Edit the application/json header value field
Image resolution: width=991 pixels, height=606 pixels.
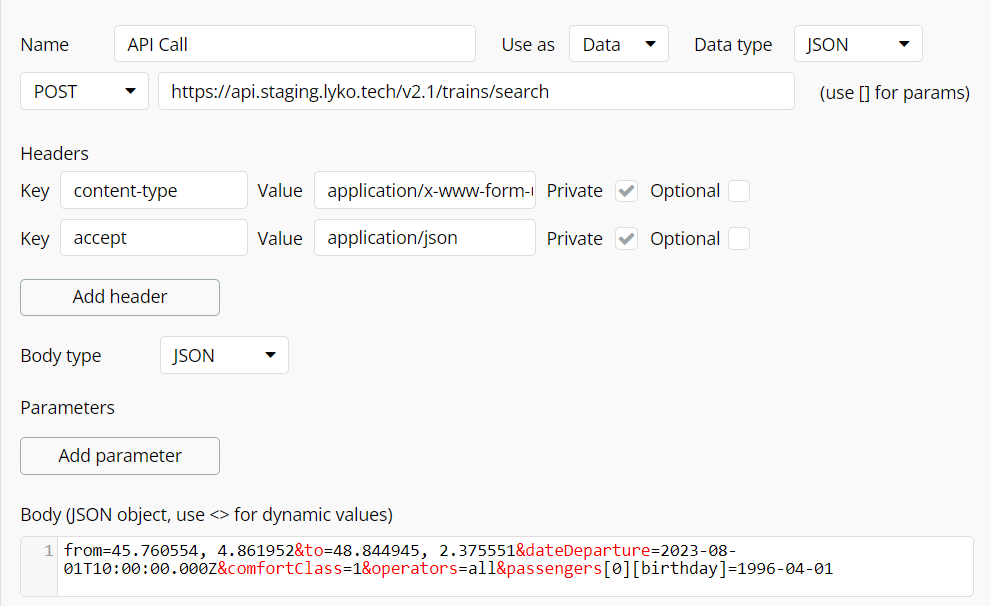(424, 238)
